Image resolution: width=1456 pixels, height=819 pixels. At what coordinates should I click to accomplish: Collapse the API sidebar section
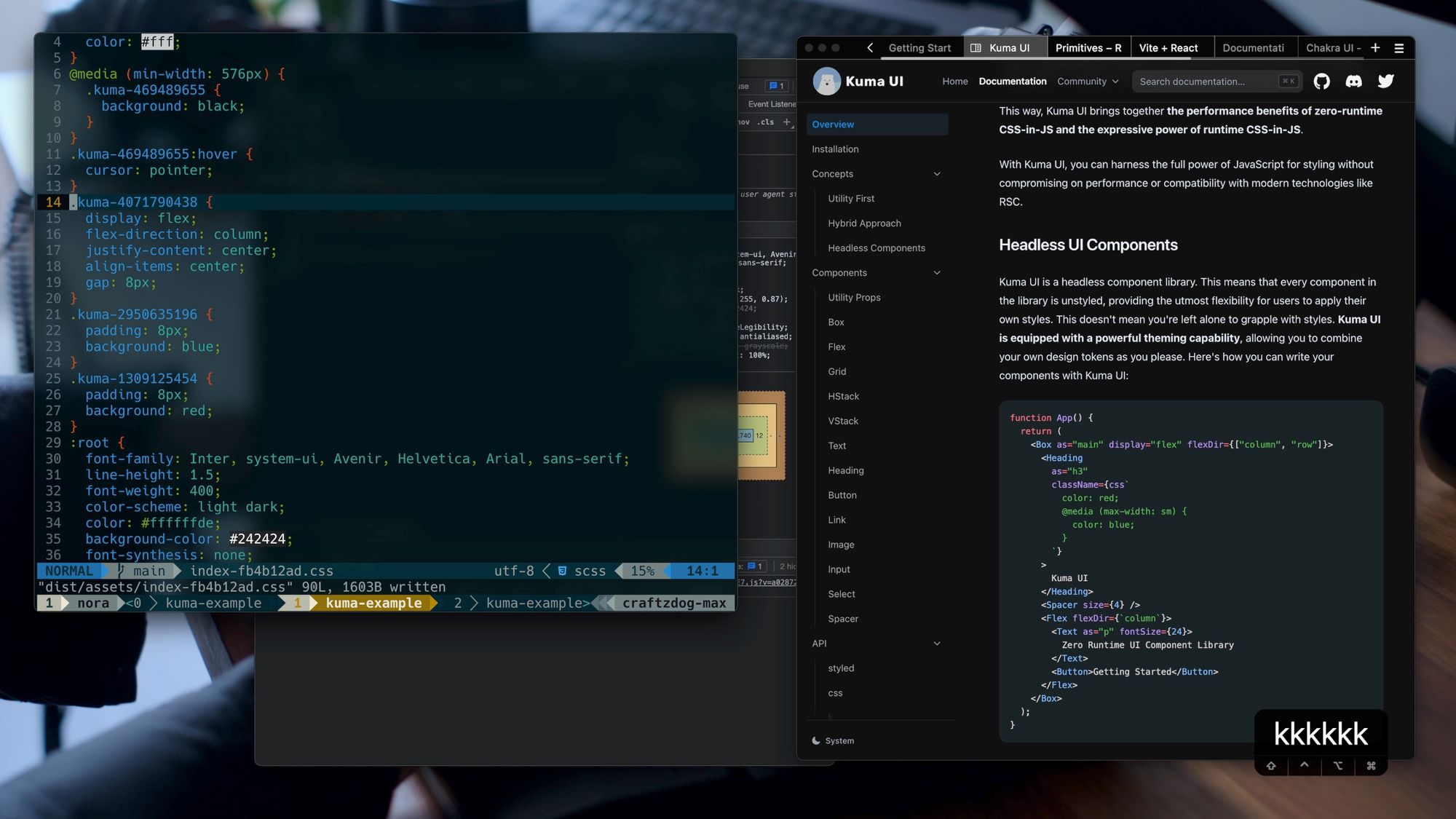click(x=937, y=644)
